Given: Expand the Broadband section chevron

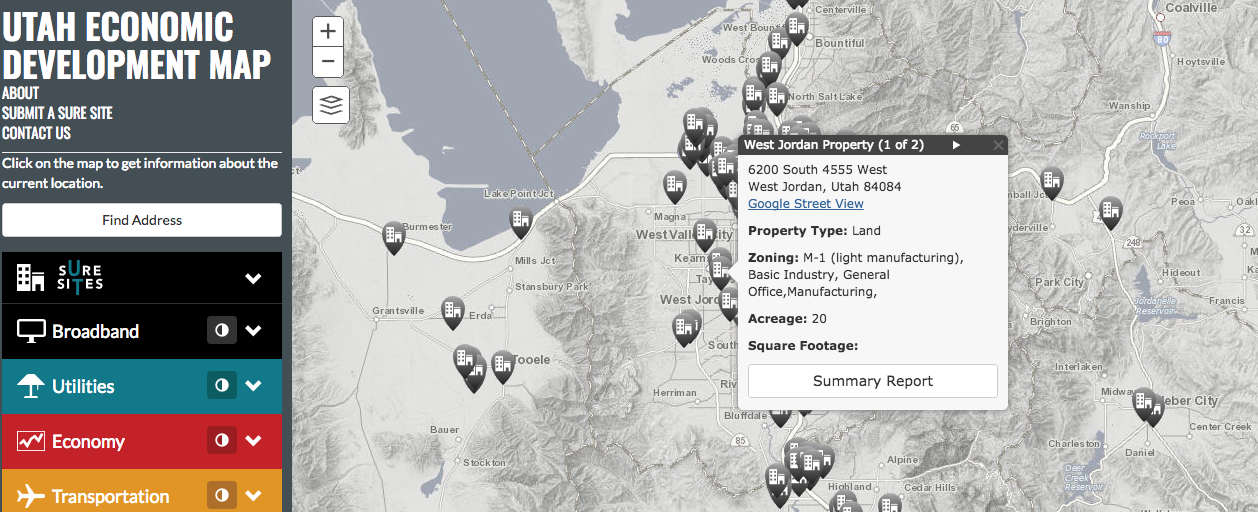Looking at the screenshot, I should [254, 331].
